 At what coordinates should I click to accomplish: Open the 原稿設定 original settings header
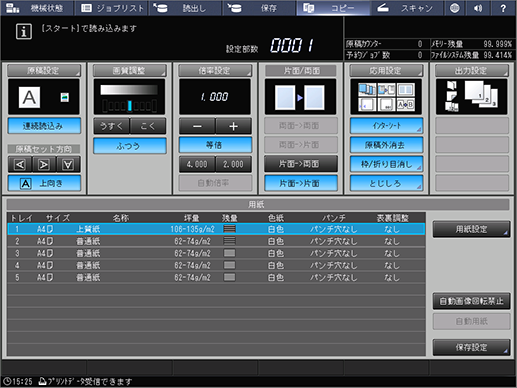(44, 70)
